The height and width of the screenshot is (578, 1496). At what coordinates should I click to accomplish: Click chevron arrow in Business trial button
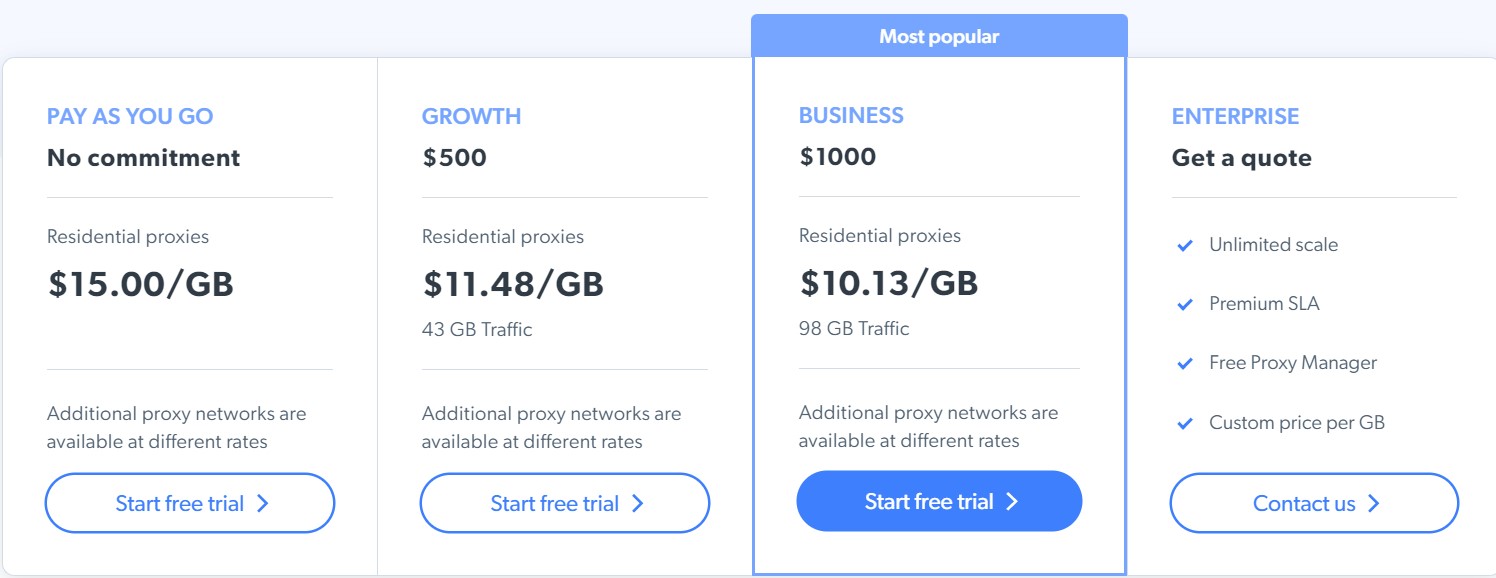(x=1012, y=502)
